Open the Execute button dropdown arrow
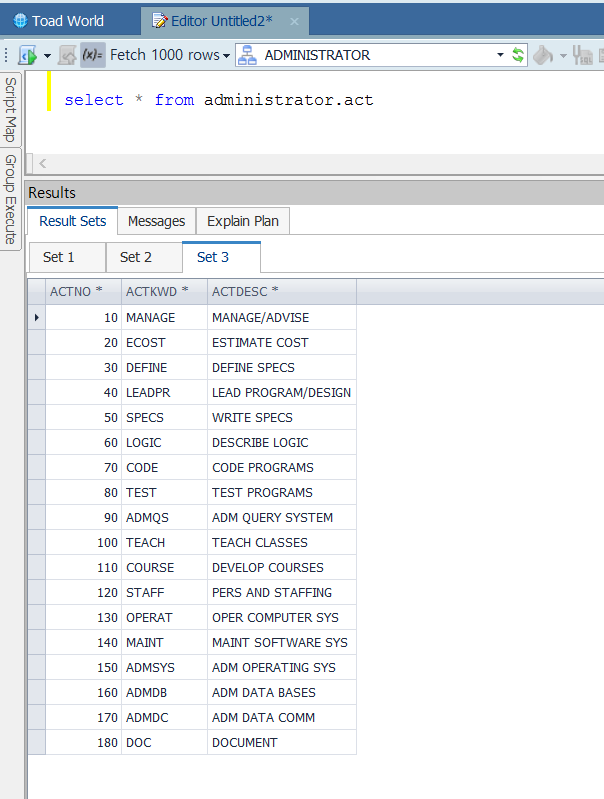The height and width of the screenshot is (799, 604). point(47,55)
